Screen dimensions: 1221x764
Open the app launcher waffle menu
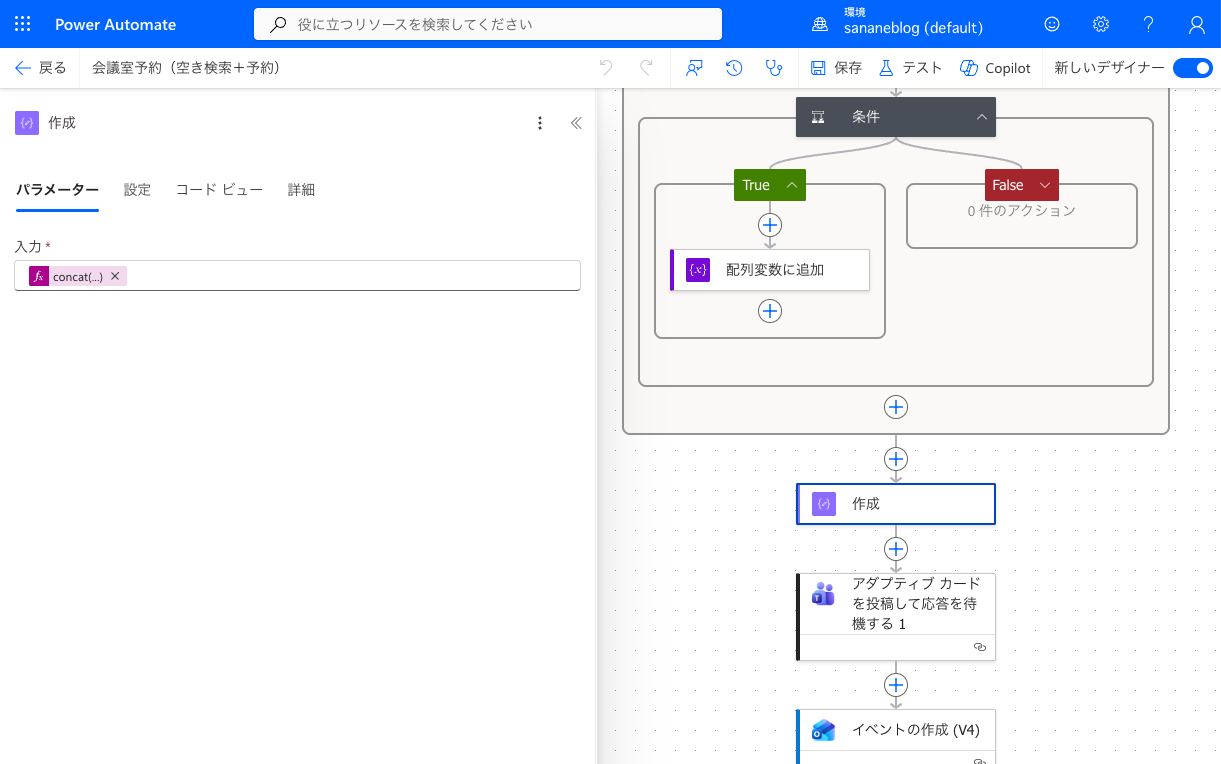coord(23,24)
